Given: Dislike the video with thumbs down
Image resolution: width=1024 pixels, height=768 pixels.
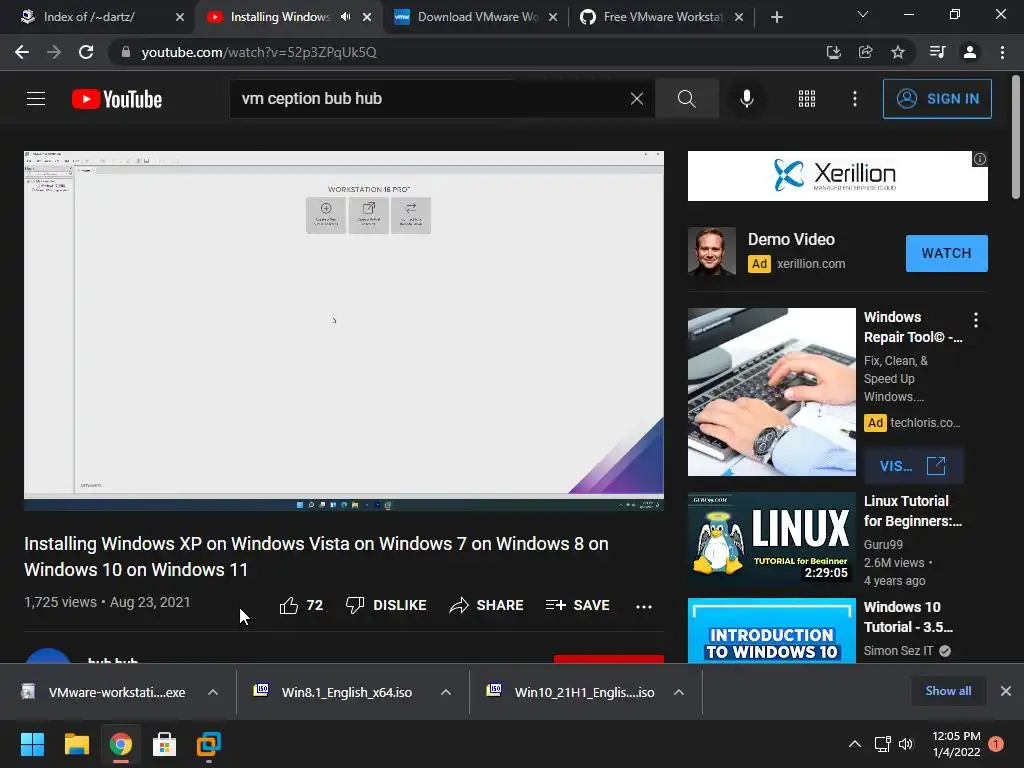Looking at the screenshot, I should click(386, 605).
